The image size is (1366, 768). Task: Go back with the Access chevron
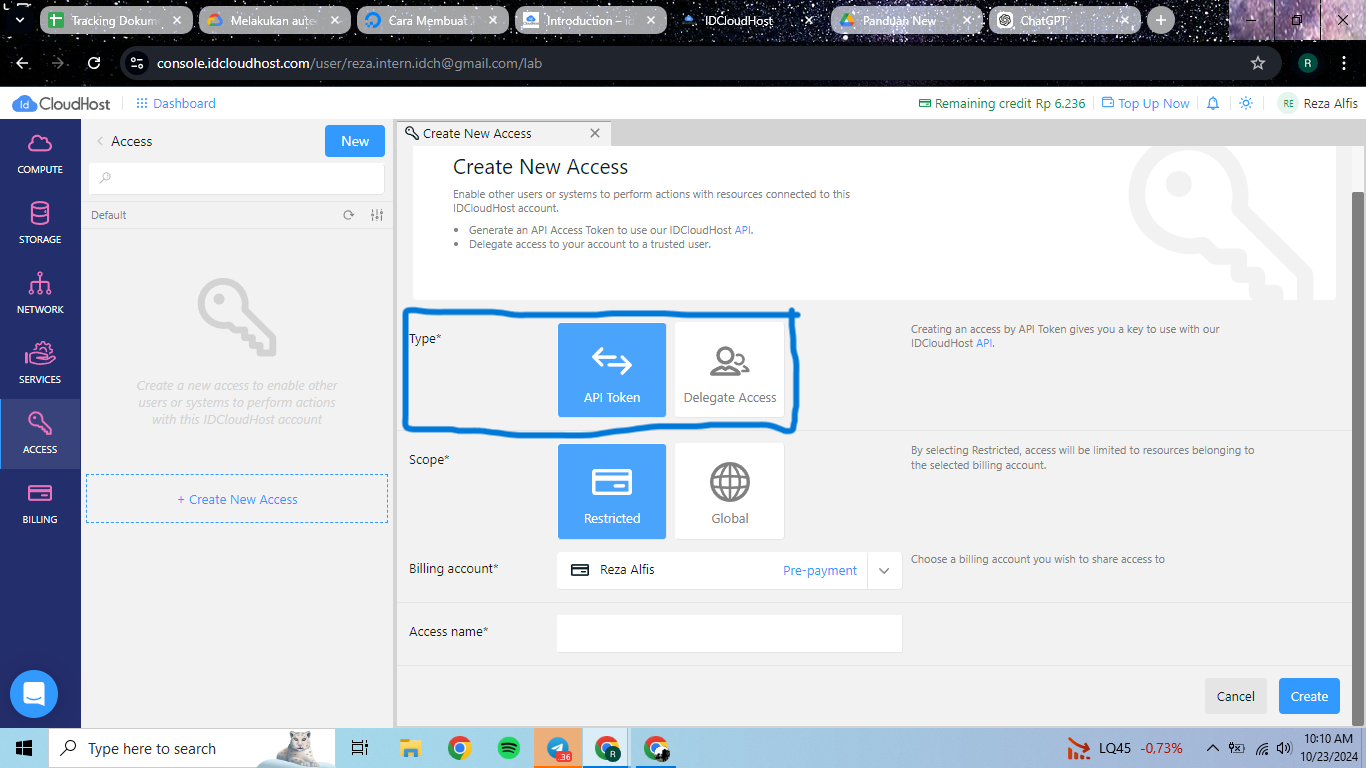pos(99,141)
